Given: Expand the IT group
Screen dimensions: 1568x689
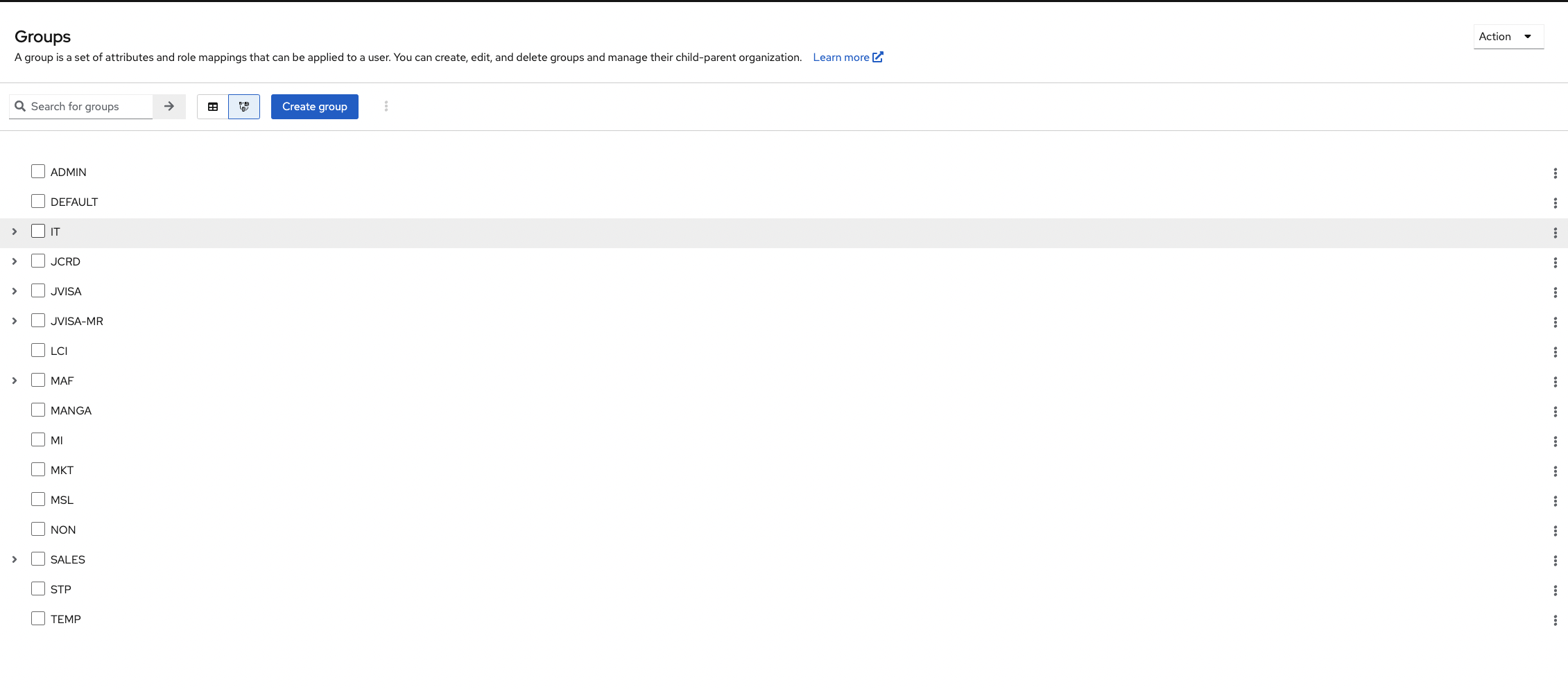Looking at the screenshot, I should [x=15, y=231].
